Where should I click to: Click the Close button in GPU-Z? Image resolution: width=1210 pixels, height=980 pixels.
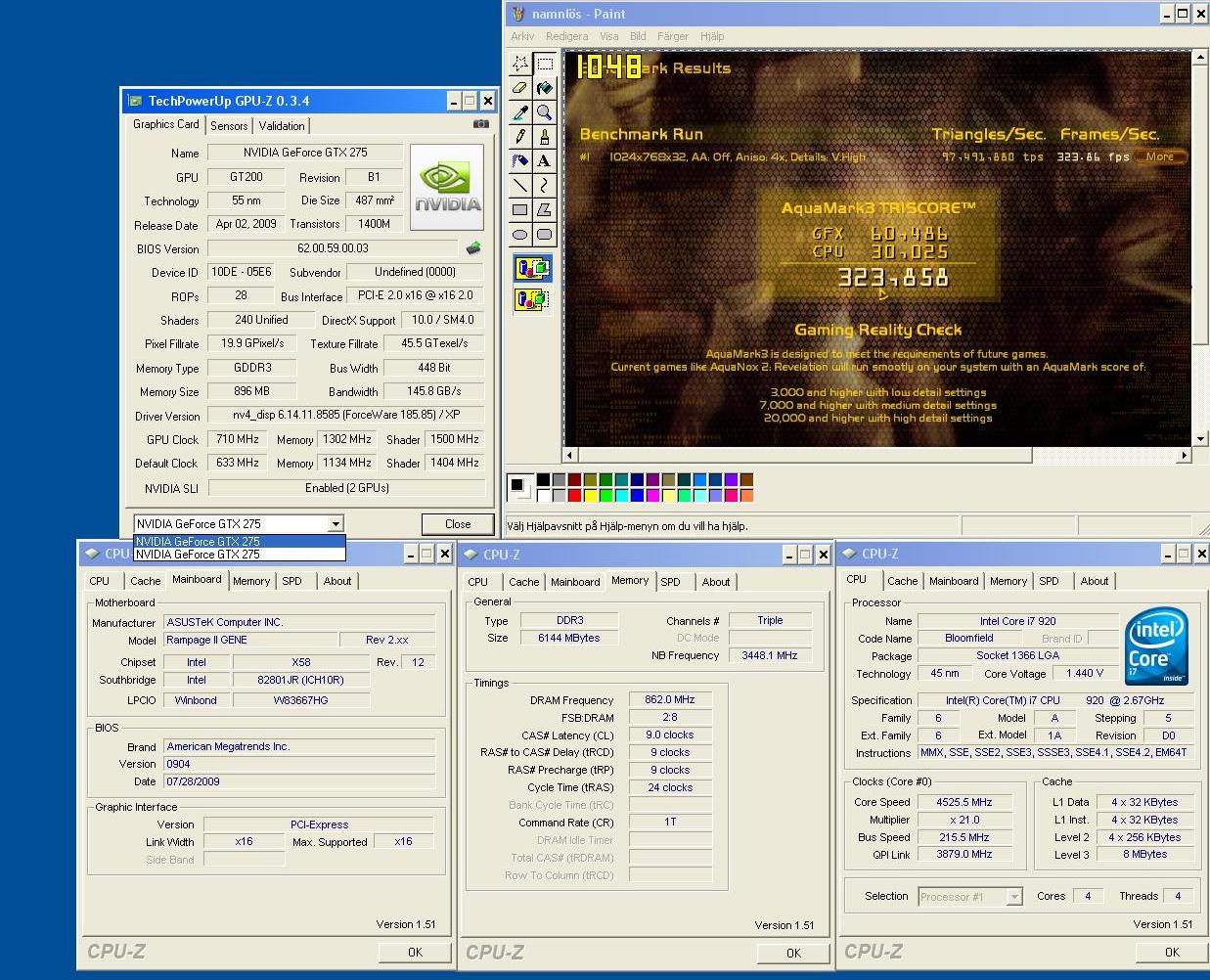[x=458, y=524]
